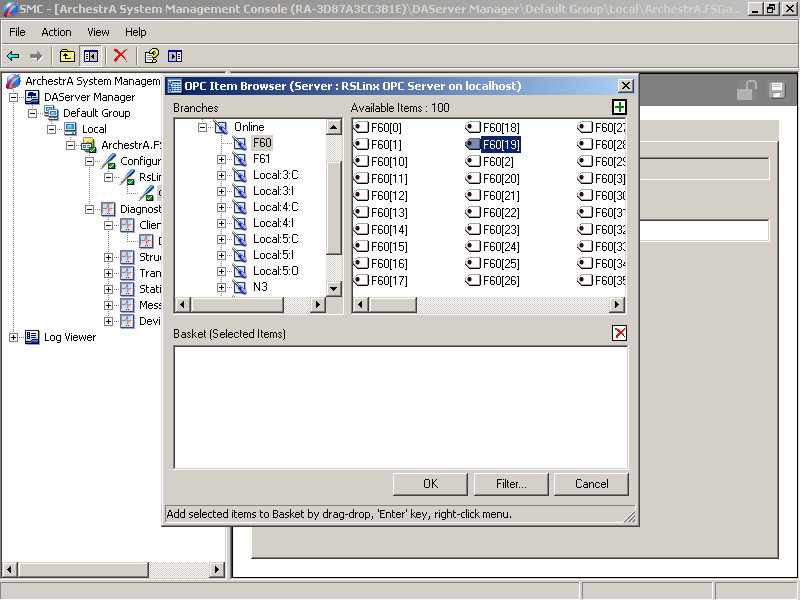Expand the Log Viewer tree node
800x600 pixels.
(x=14, y=337)
